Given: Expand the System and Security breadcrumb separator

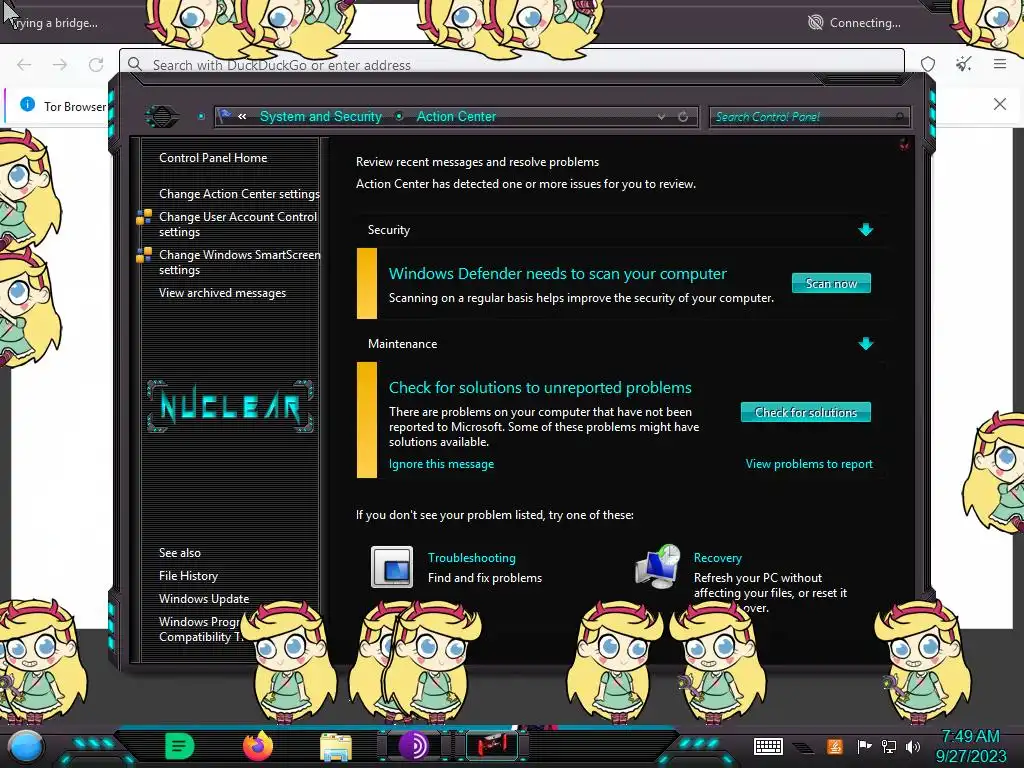Looking at the screenshot, I should (398, 116).
